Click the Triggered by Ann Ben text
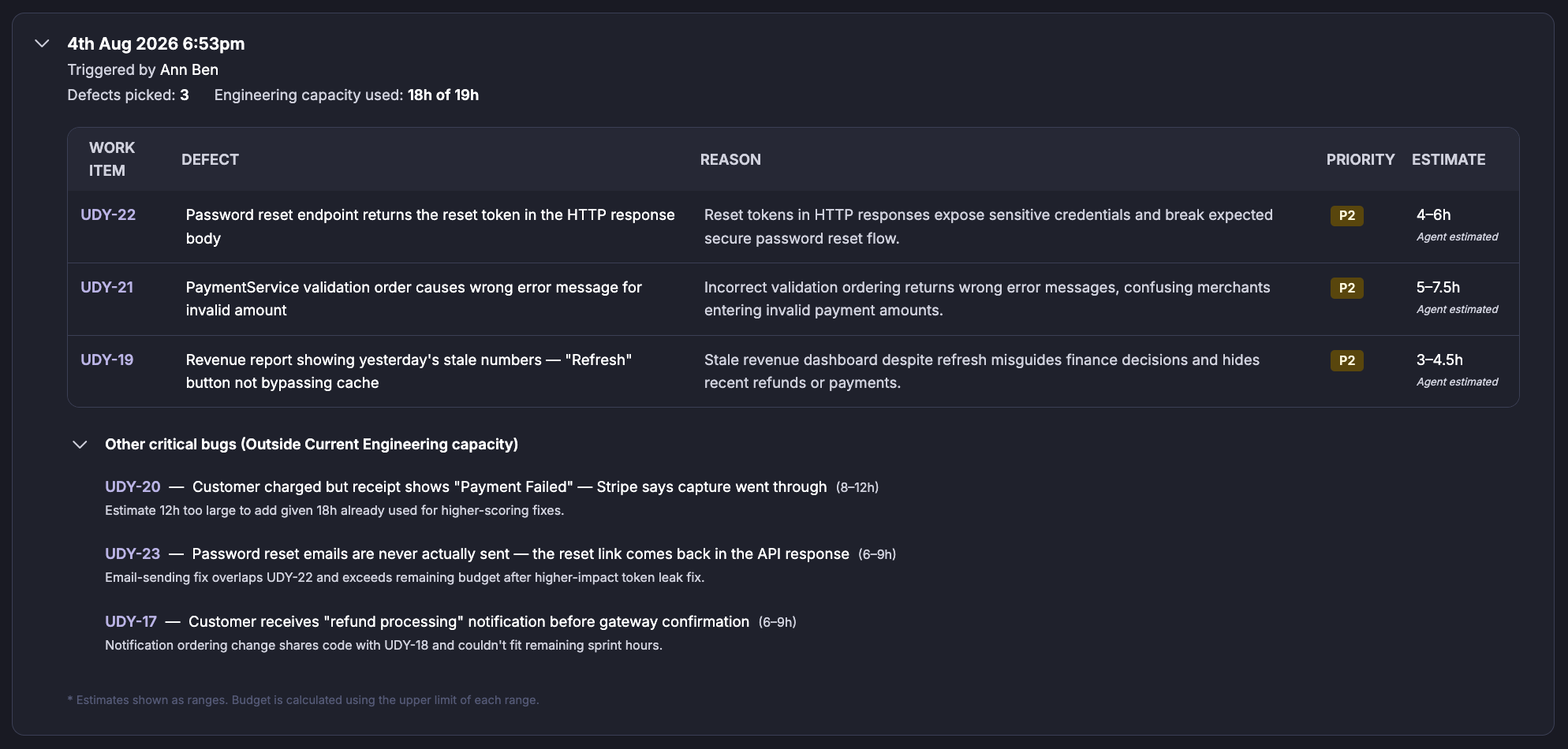1568x749 pixels. click(x=143, y=69)
